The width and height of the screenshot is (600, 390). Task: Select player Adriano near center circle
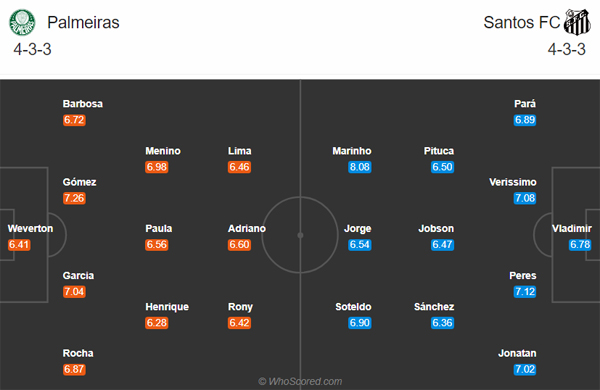click(x=247, y=229)
